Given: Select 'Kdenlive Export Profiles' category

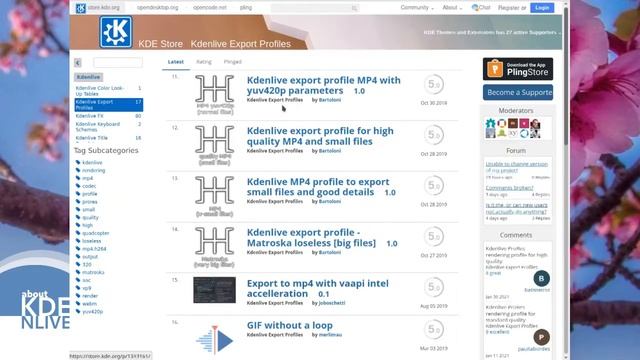Looking at the screenshot, I should [x=109, y=105].
